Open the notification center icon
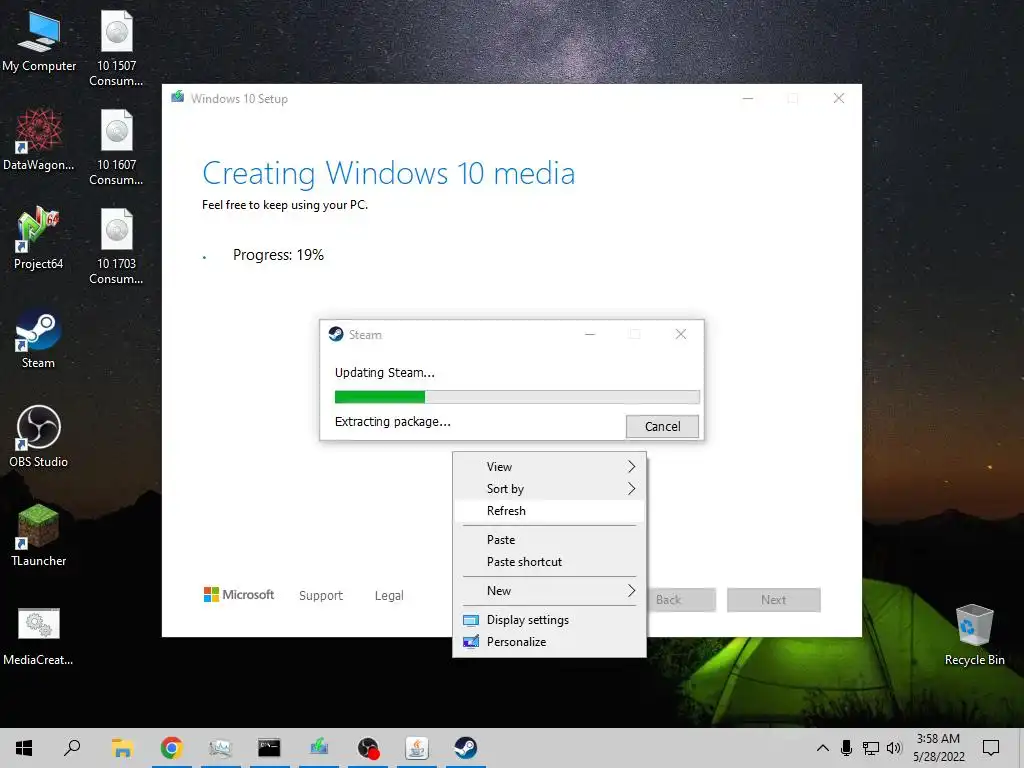 (x=991, y=748)
